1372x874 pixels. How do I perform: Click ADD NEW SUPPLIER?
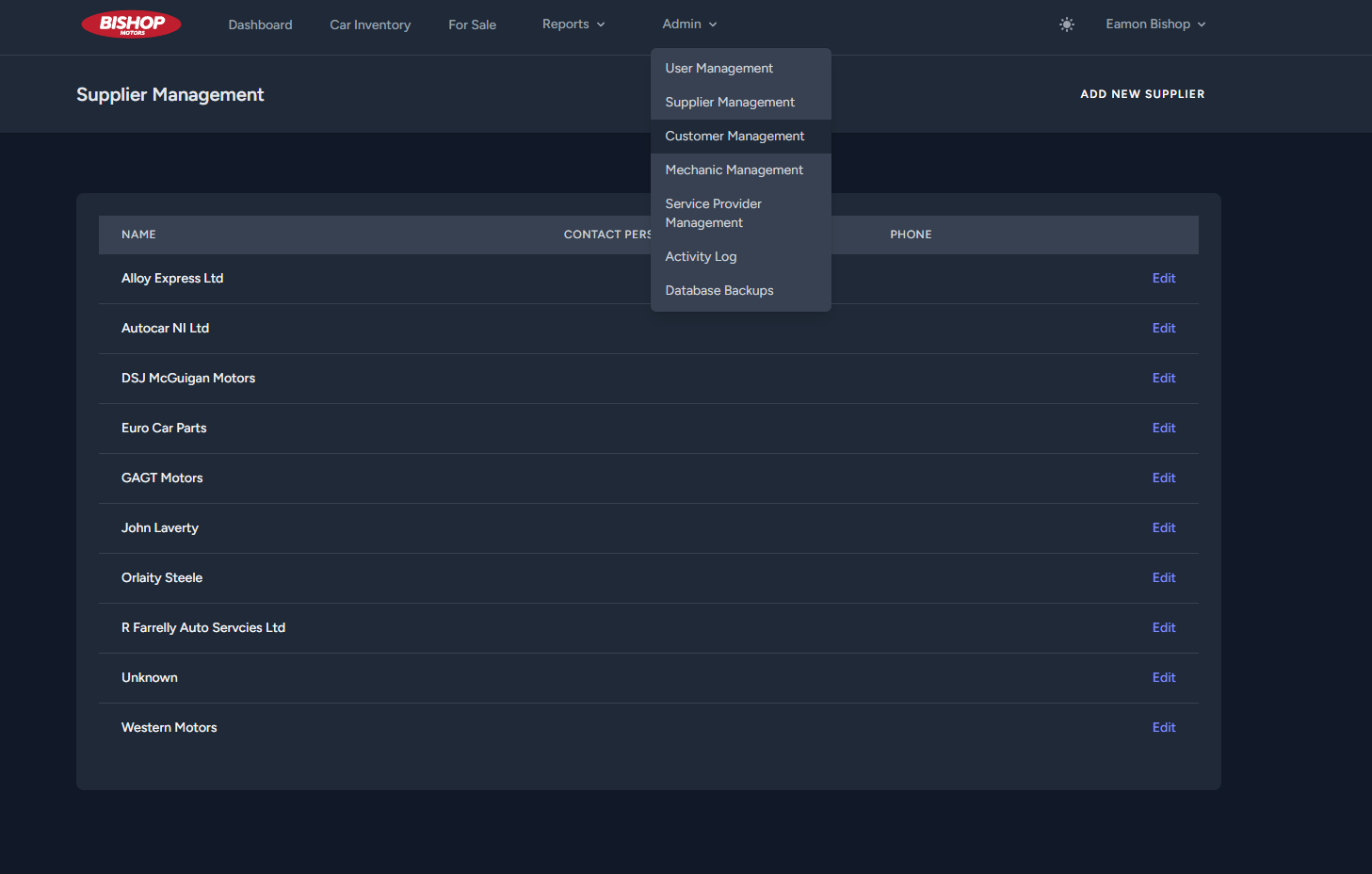[1142, 93]
